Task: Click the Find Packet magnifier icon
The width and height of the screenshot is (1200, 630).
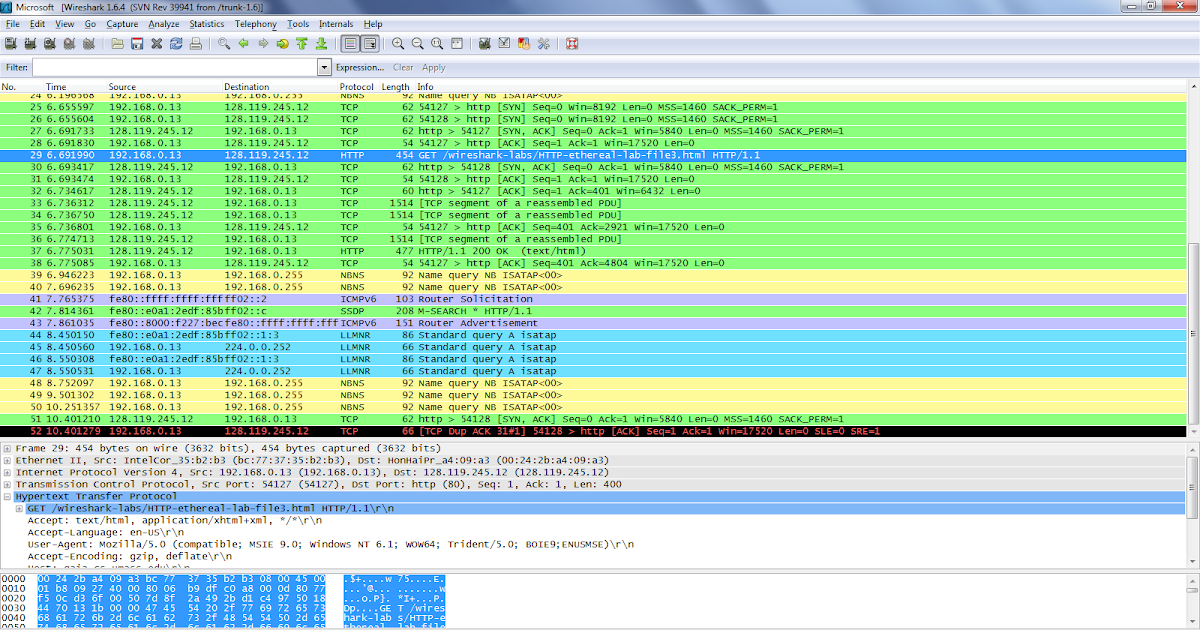Action: 222,43
